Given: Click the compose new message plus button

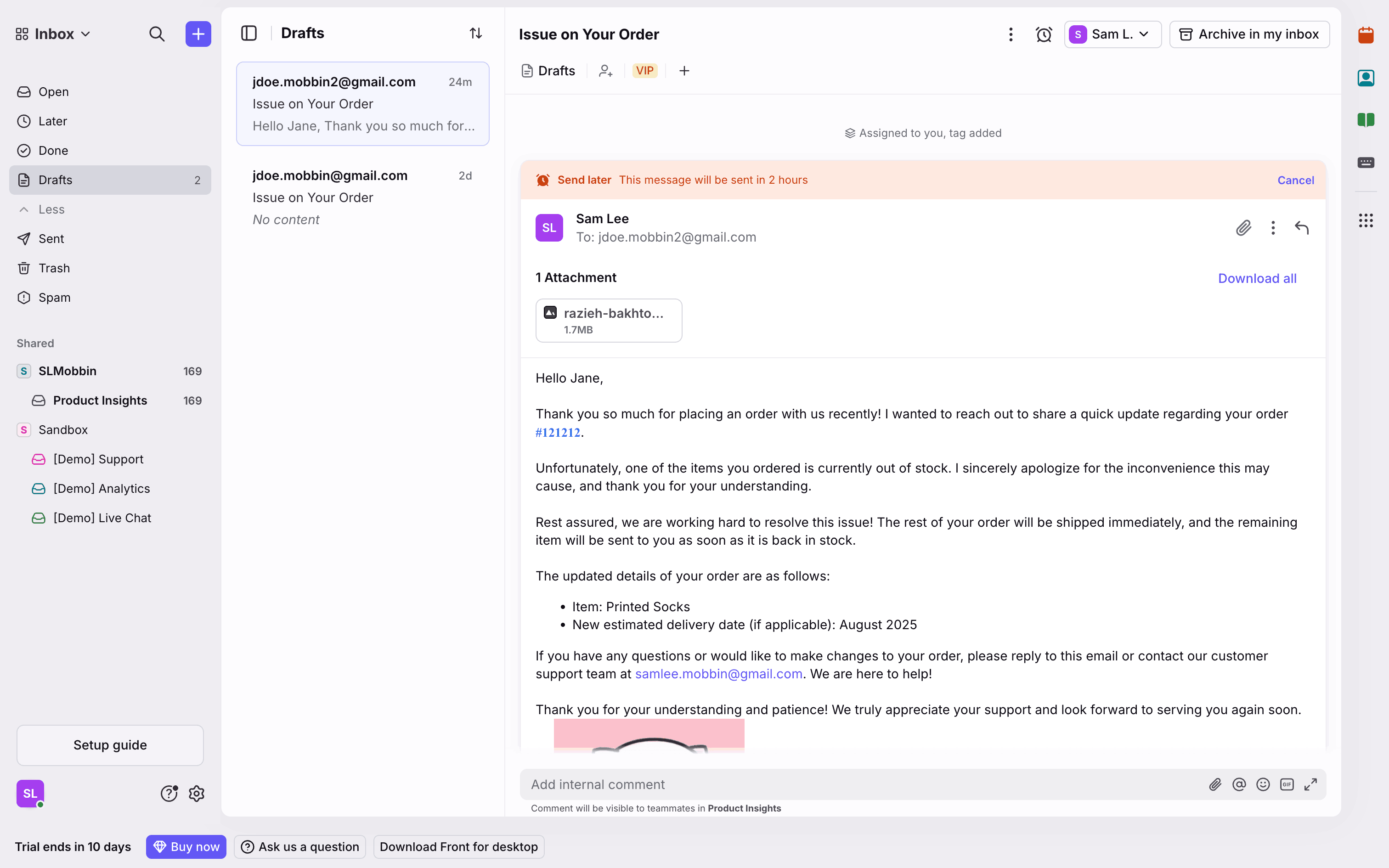Looking at the screenshot, I should point(198,34).
